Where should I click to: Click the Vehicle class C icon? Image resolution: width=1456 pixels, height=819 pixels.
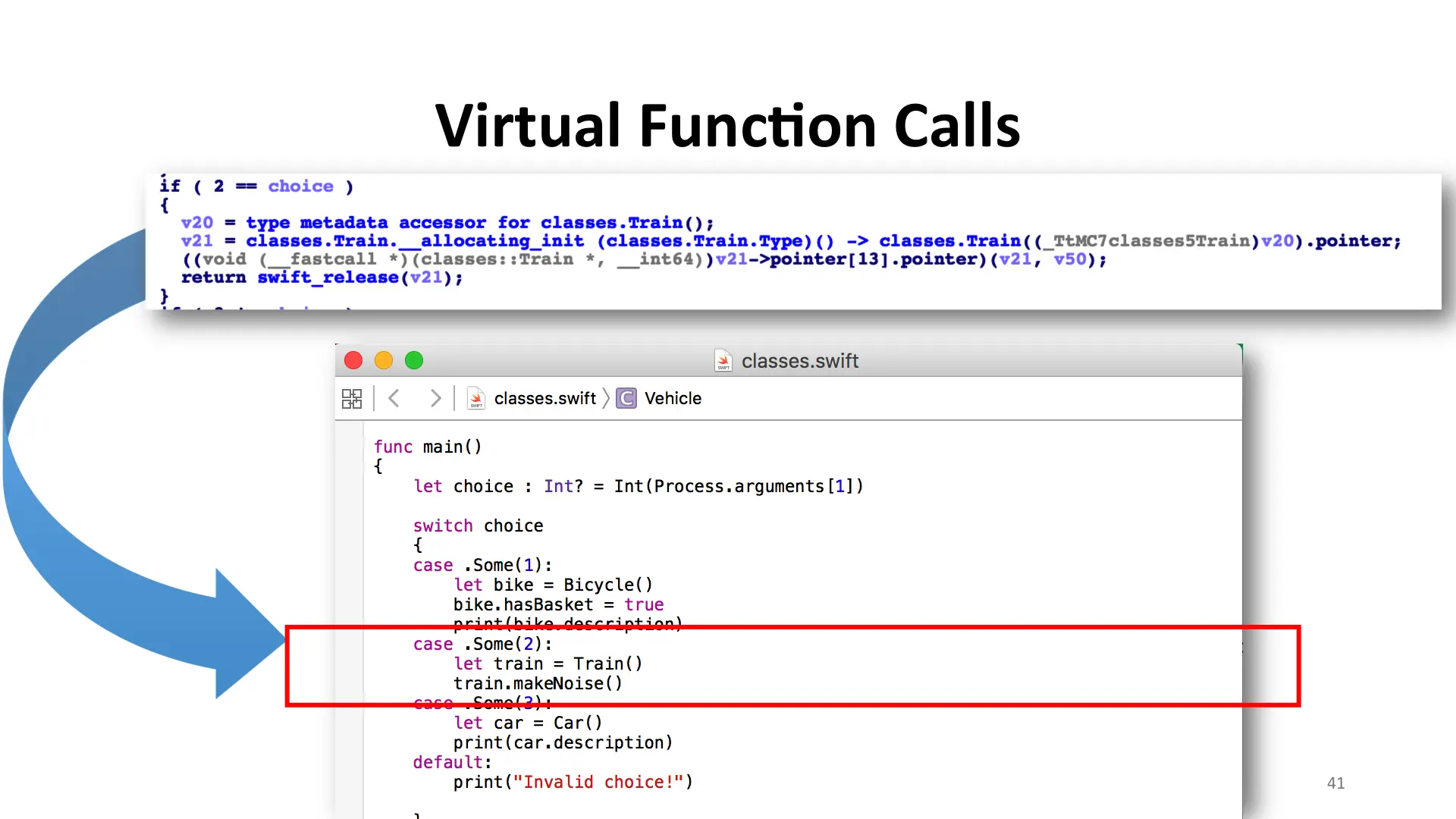coord(626,399)
